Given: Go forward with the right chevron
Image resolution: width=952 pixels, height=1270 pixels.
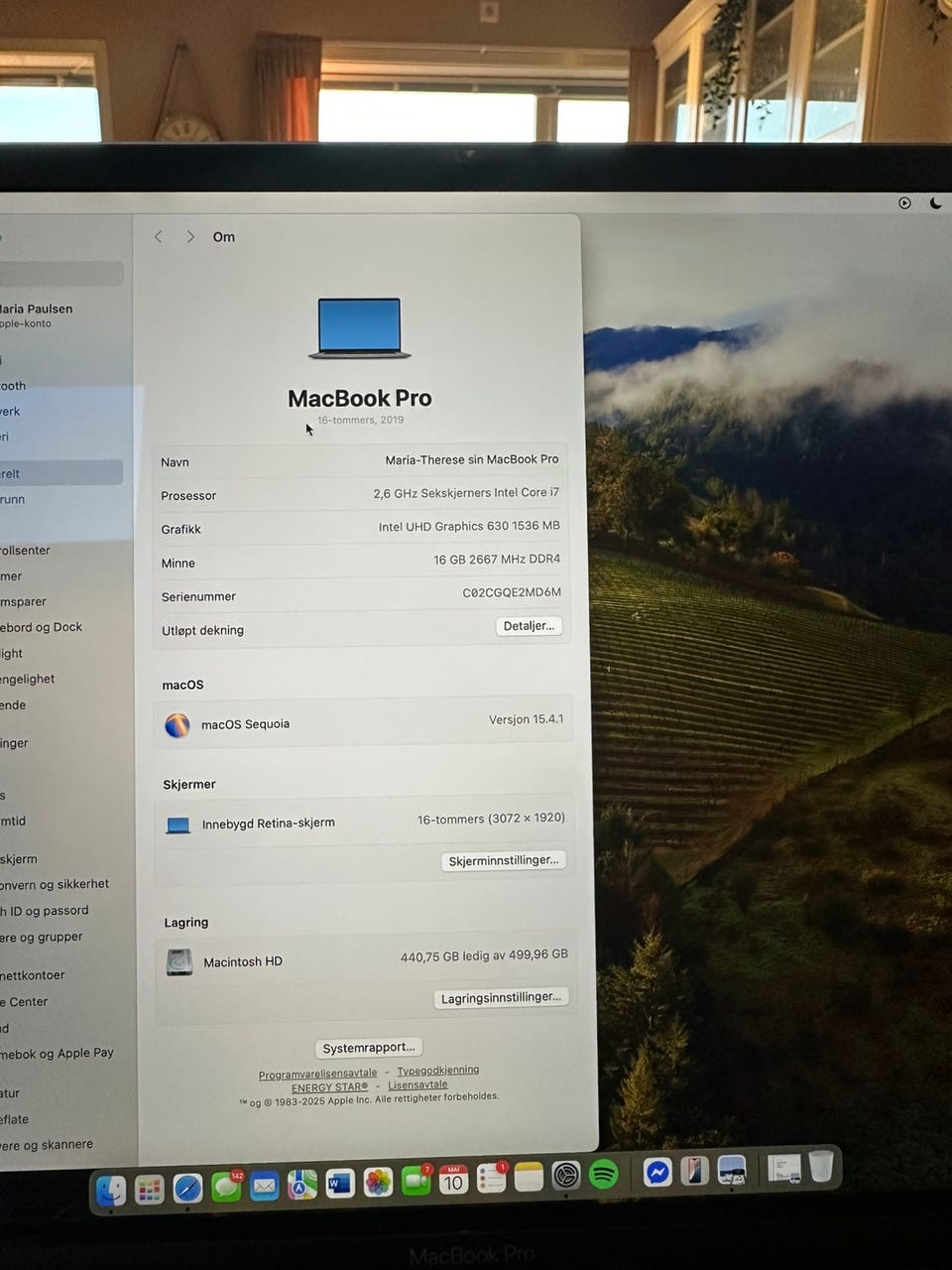Looking at the screenshot, I should (x=190, y=237).
